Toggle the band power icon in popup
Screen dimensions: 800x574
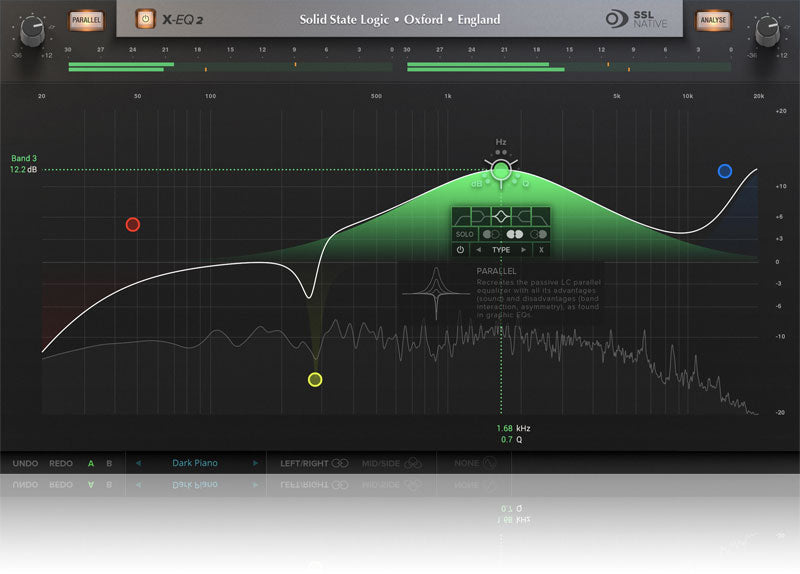pyautogui.click(x=460, y=249)
